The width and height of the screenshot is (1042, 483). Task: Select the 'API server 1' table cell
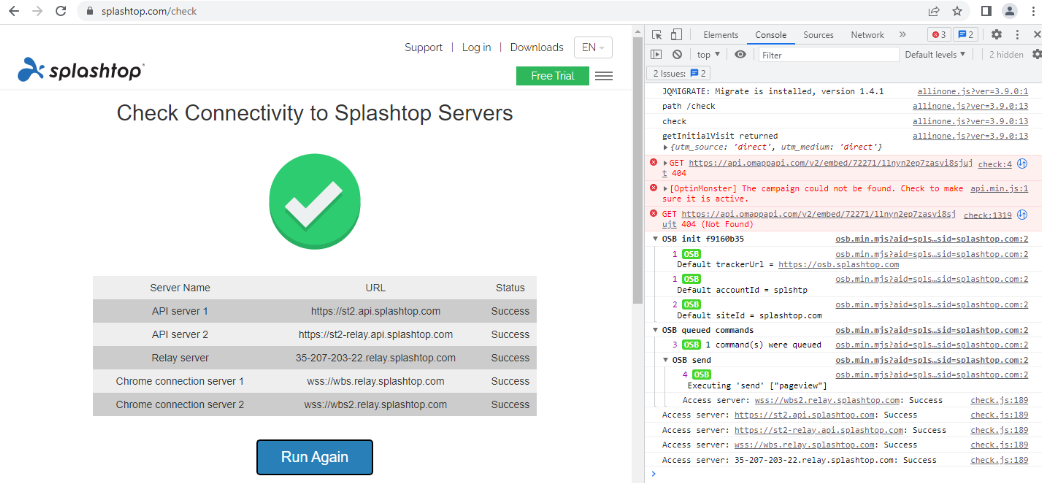[180, 311]
